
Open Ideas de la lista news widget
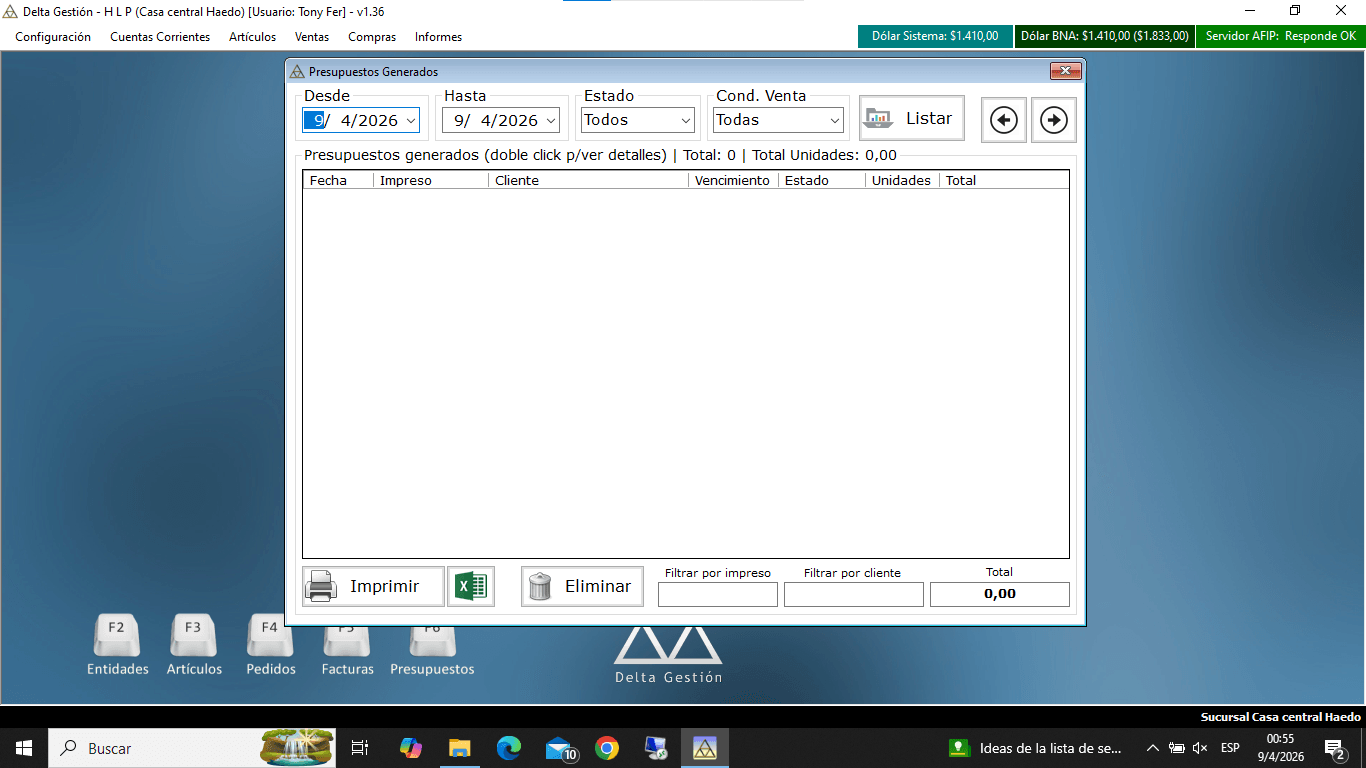(x=1036, y=748)
